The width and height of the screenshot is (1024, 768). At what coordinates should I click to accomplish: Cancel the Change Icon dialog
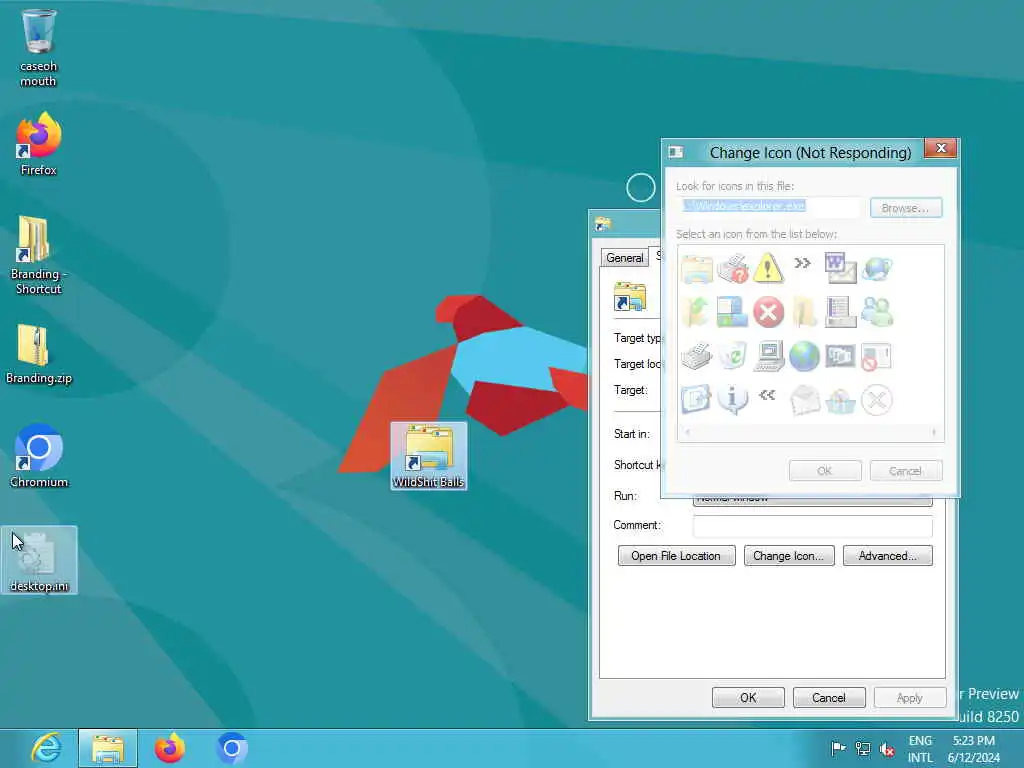[905, 470]
